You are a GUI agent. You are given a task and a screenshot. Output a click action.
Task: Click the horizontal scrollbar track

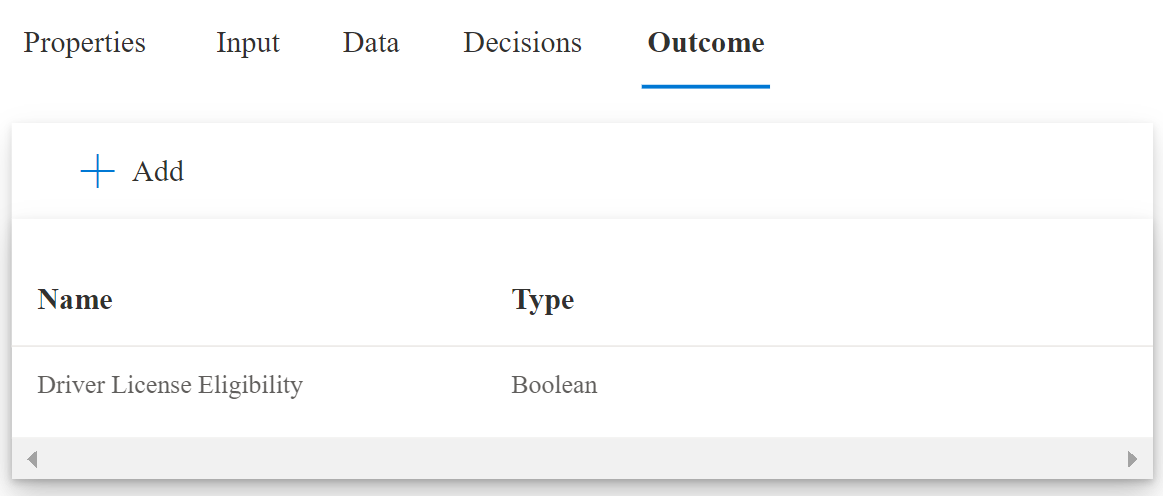tap(580, 459)
